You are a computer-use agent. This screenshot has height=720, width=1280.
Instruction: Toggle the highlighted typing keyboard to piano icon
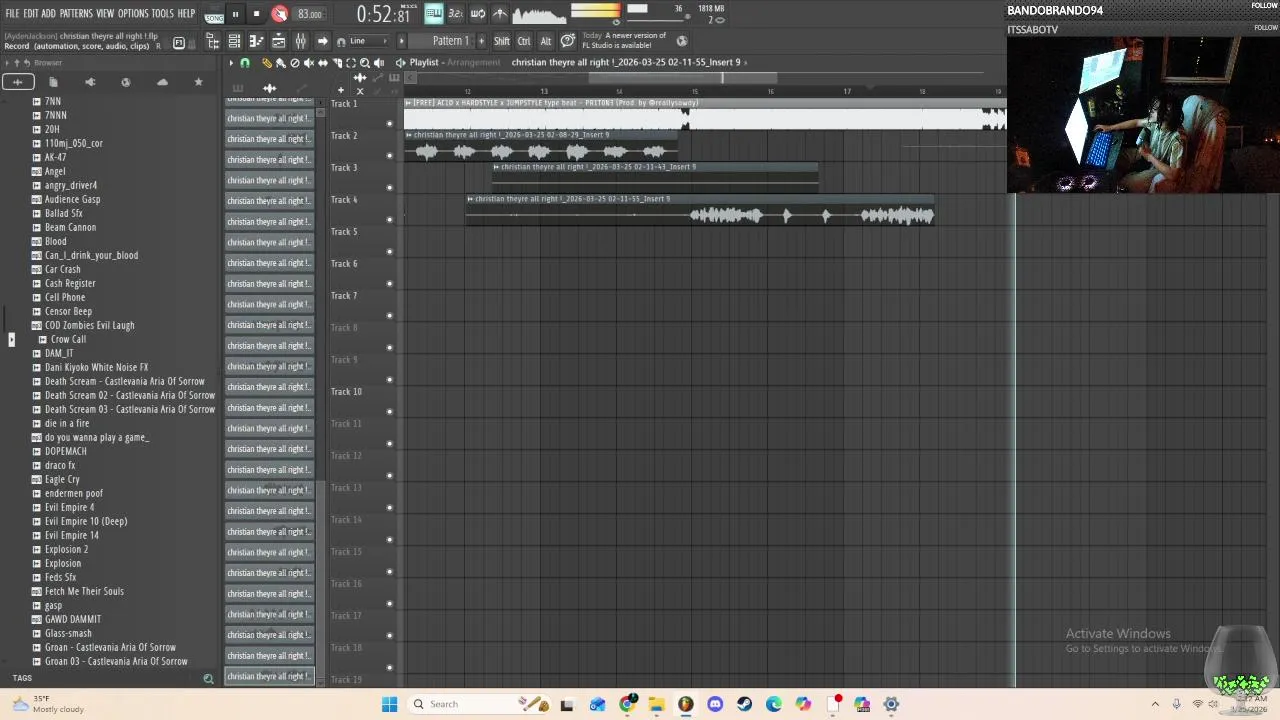(x=433, y=14)
